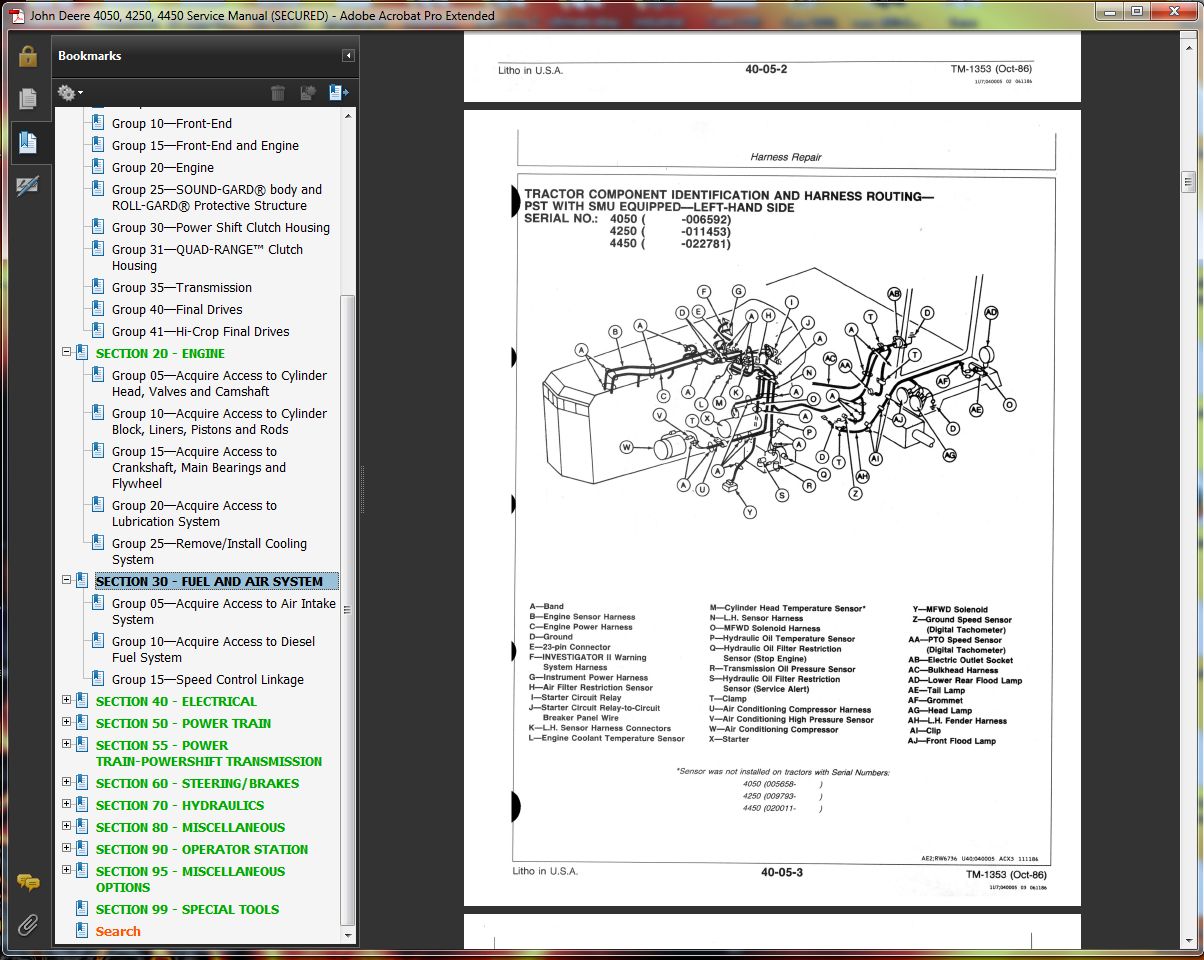Select Group 25—Remove/Install Cooling System bookmark

tap(209, 551)
